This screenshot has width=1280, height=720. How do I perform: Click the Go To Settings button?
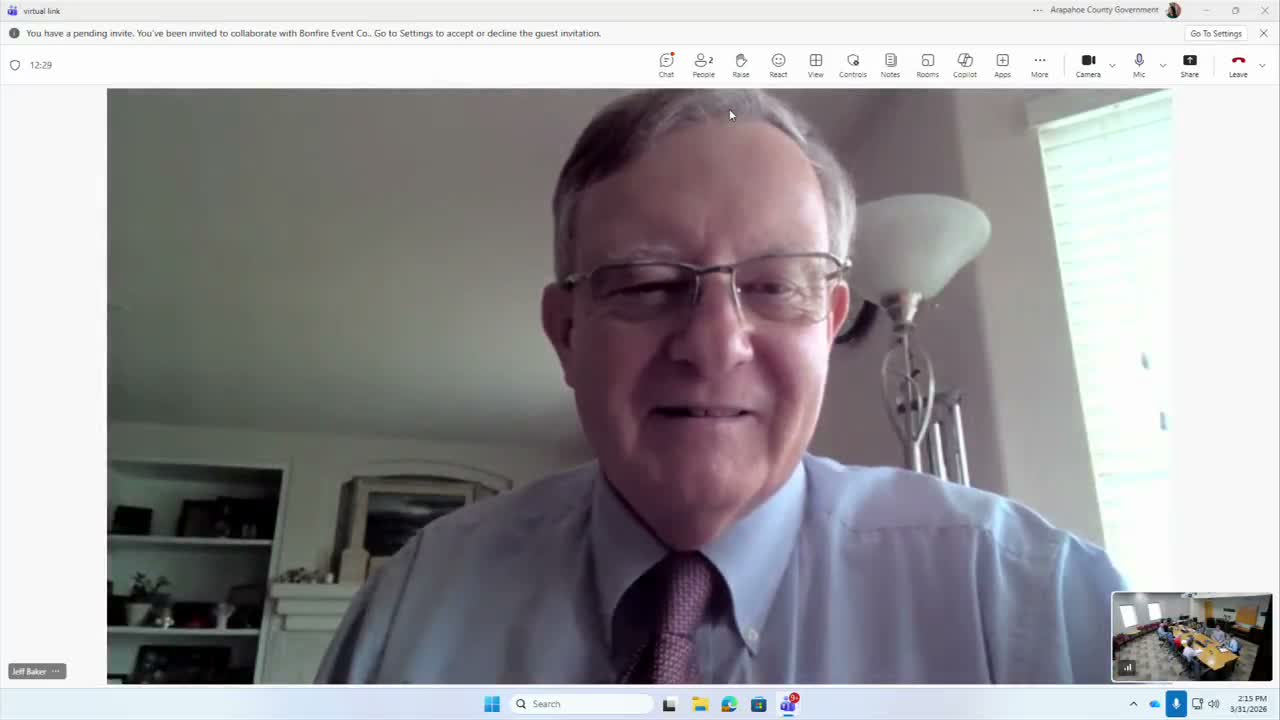1215,33
